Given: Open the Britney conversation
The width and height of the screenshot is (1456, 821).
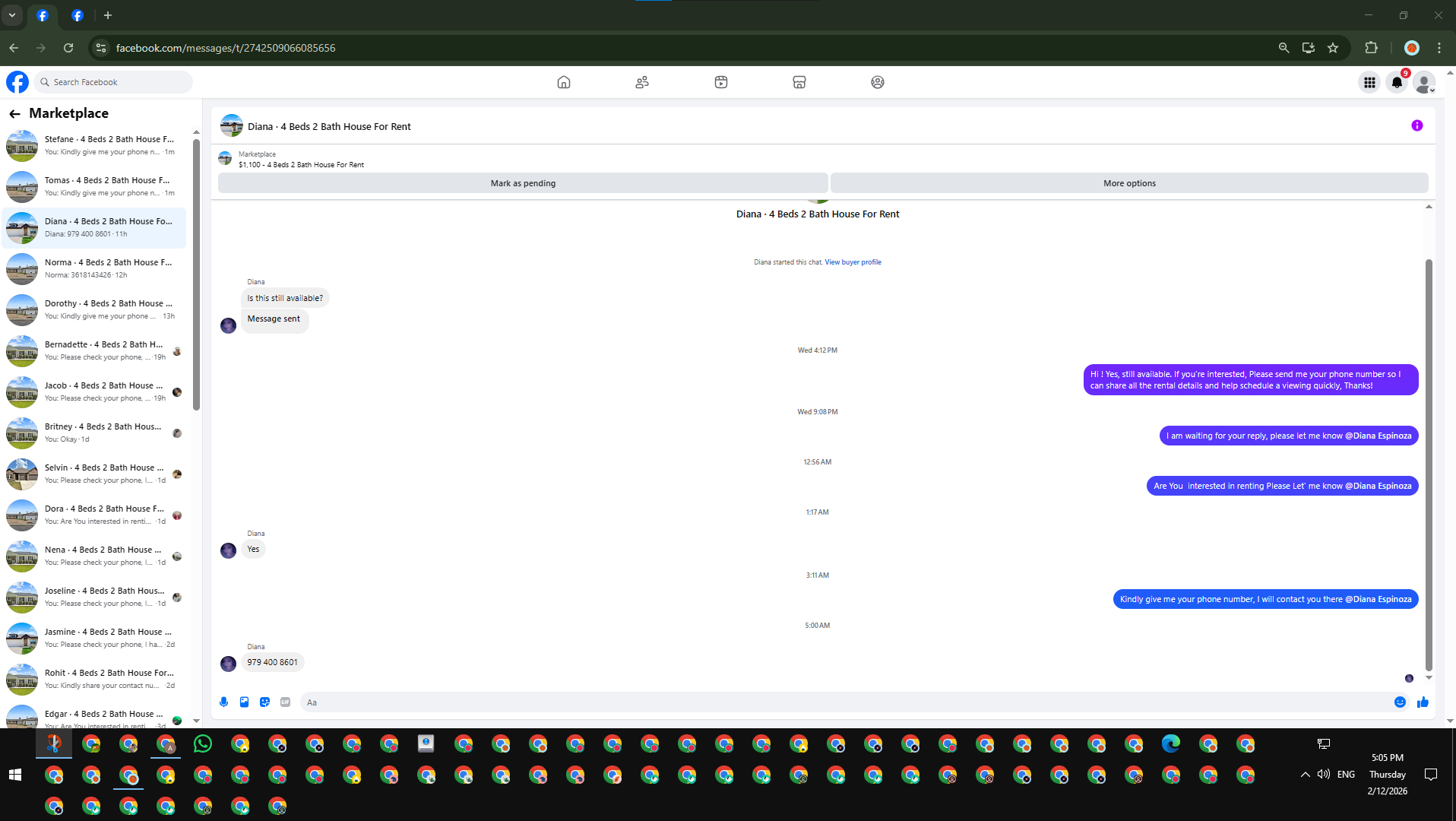Looking at the screenshot, I should tap(93, 433).
